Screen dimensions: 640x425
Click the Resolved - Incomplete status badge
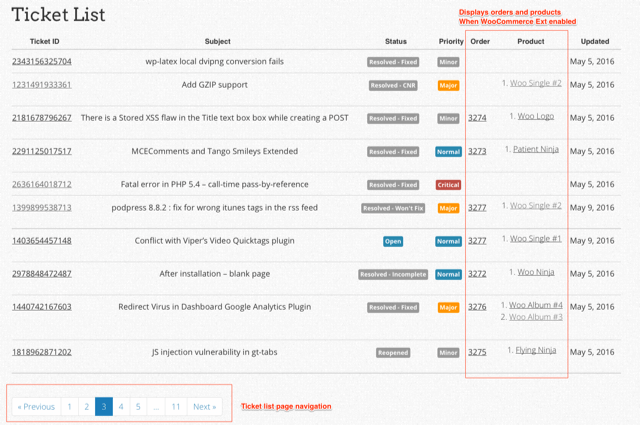393,274
